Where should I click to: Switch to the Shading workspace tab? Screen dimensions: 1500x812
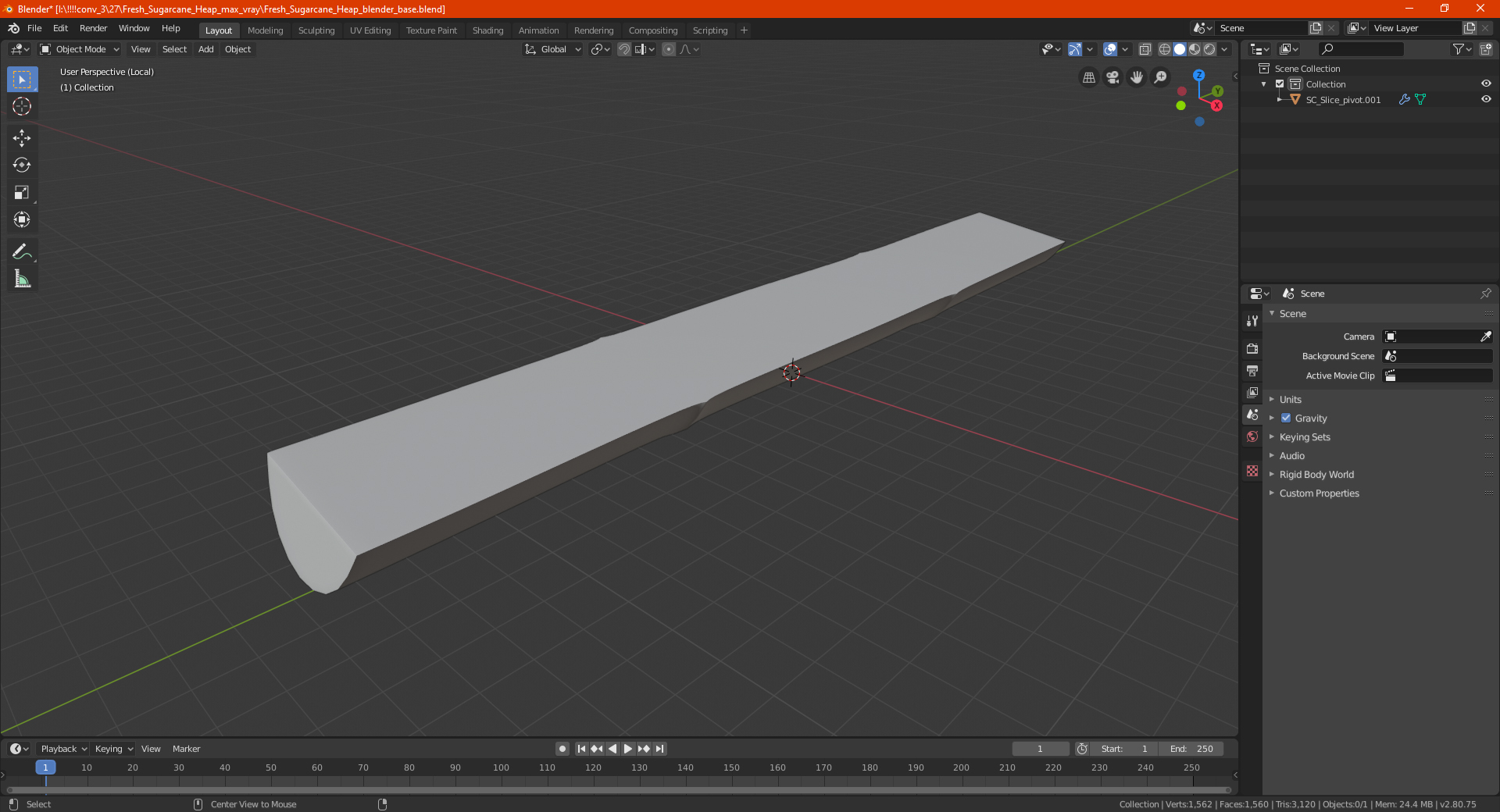(487, 30)
